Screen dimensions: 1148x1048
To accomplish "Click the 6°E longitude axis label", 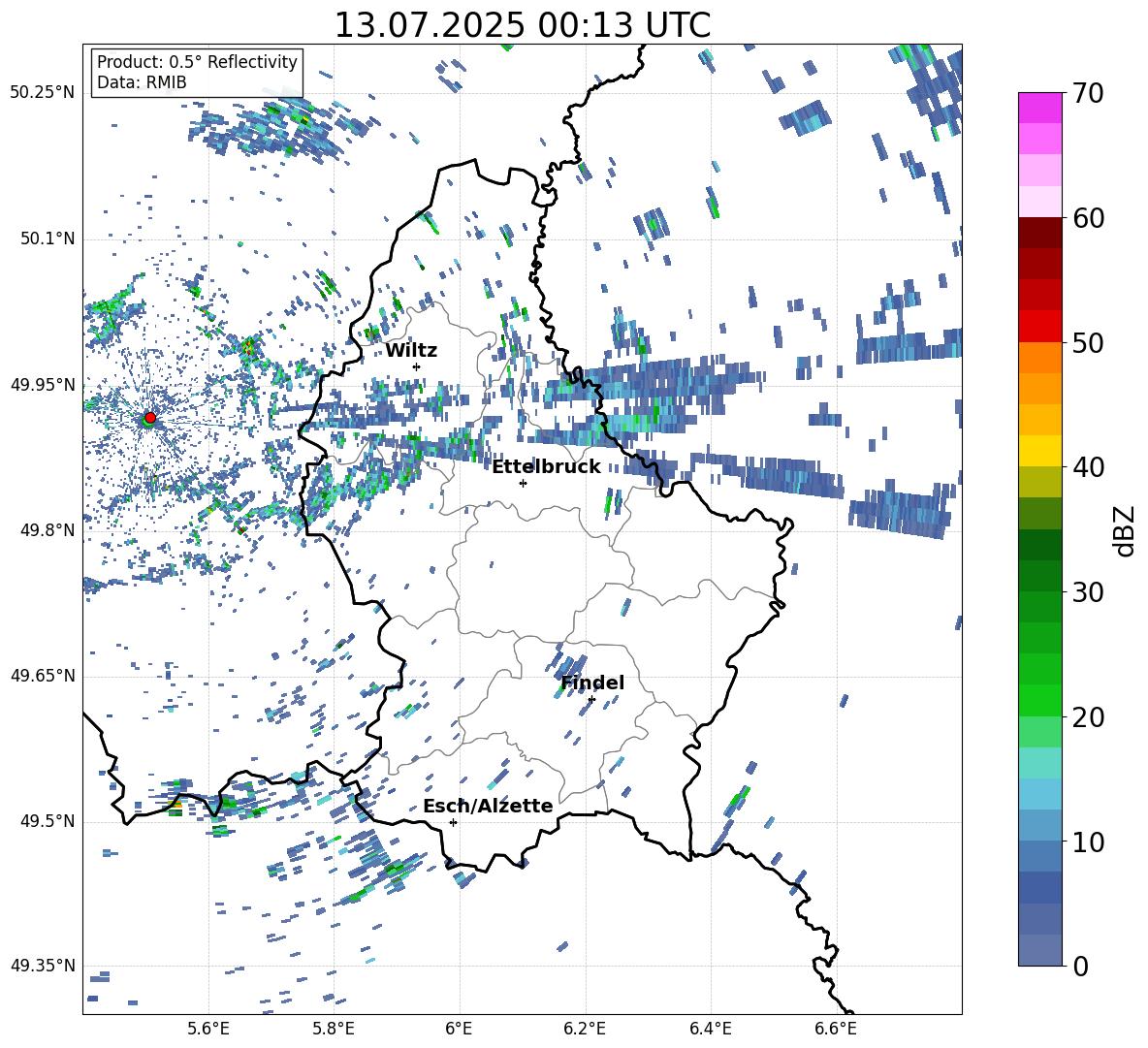I will (459, 1029).
